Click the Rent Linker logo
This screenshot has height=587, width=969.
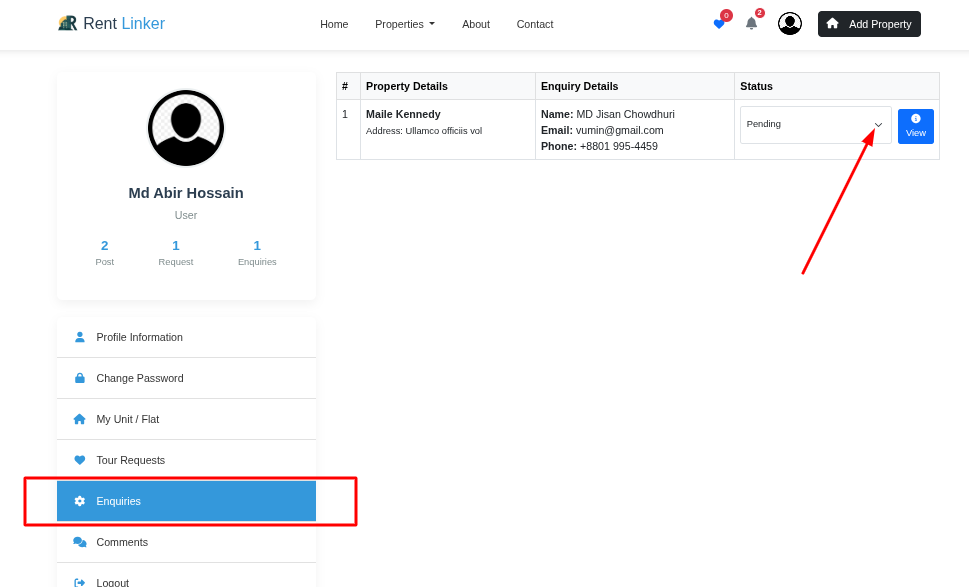111,24
